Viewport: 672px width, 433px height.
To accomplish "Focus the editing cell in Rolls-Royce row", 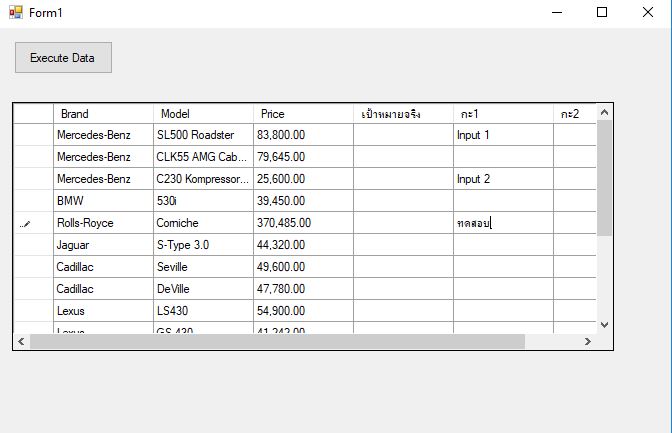I will pyautogui.click(x=503, y=223).
